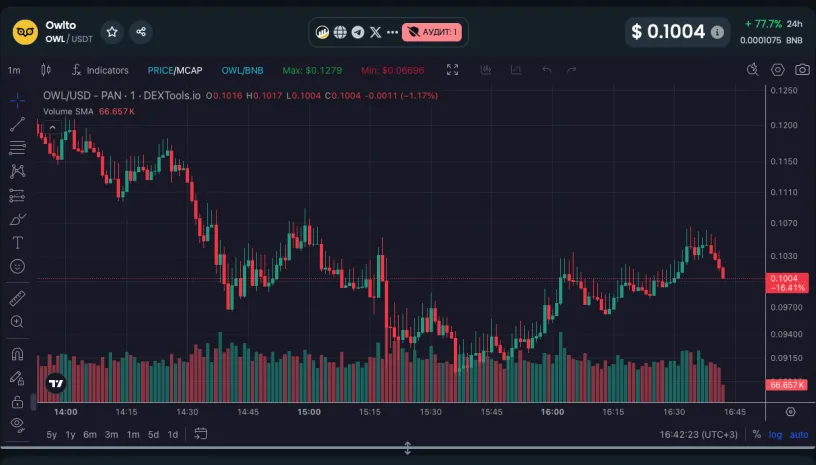Toggle visibility of all drawings eye icon

coord(17,424)
